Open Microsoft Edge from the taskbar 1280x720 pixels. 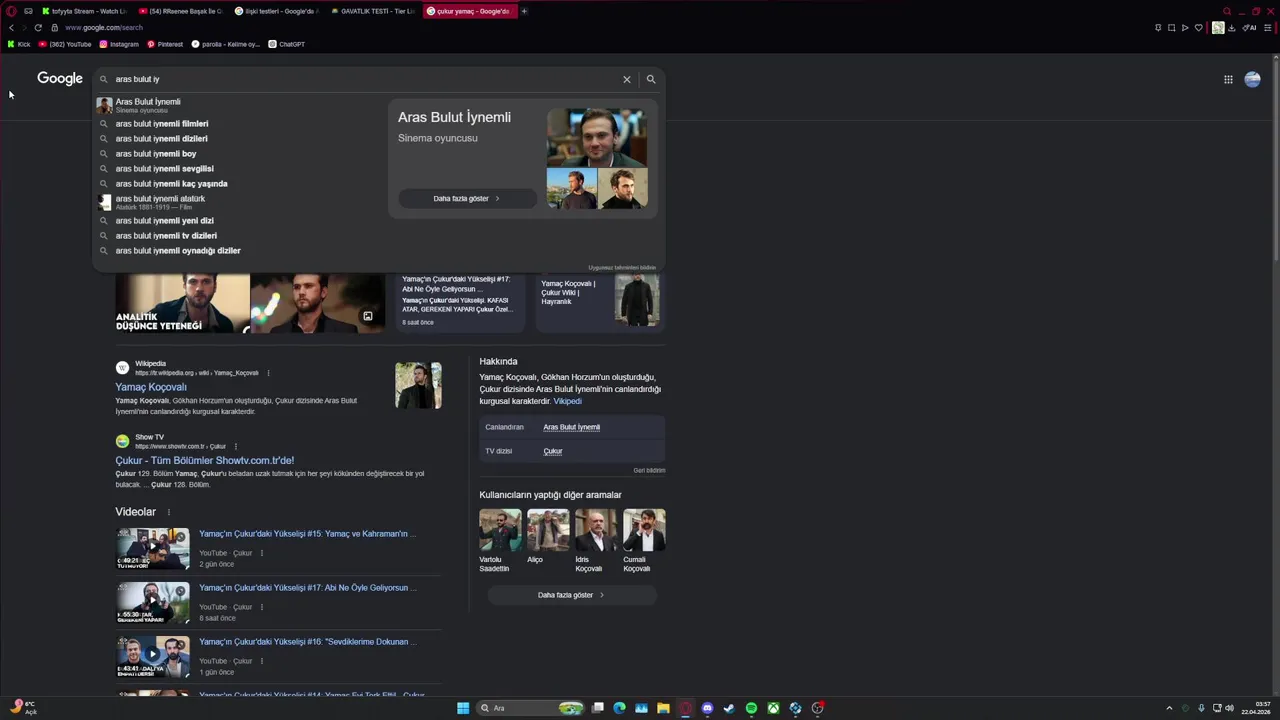[x=619, y=708]
